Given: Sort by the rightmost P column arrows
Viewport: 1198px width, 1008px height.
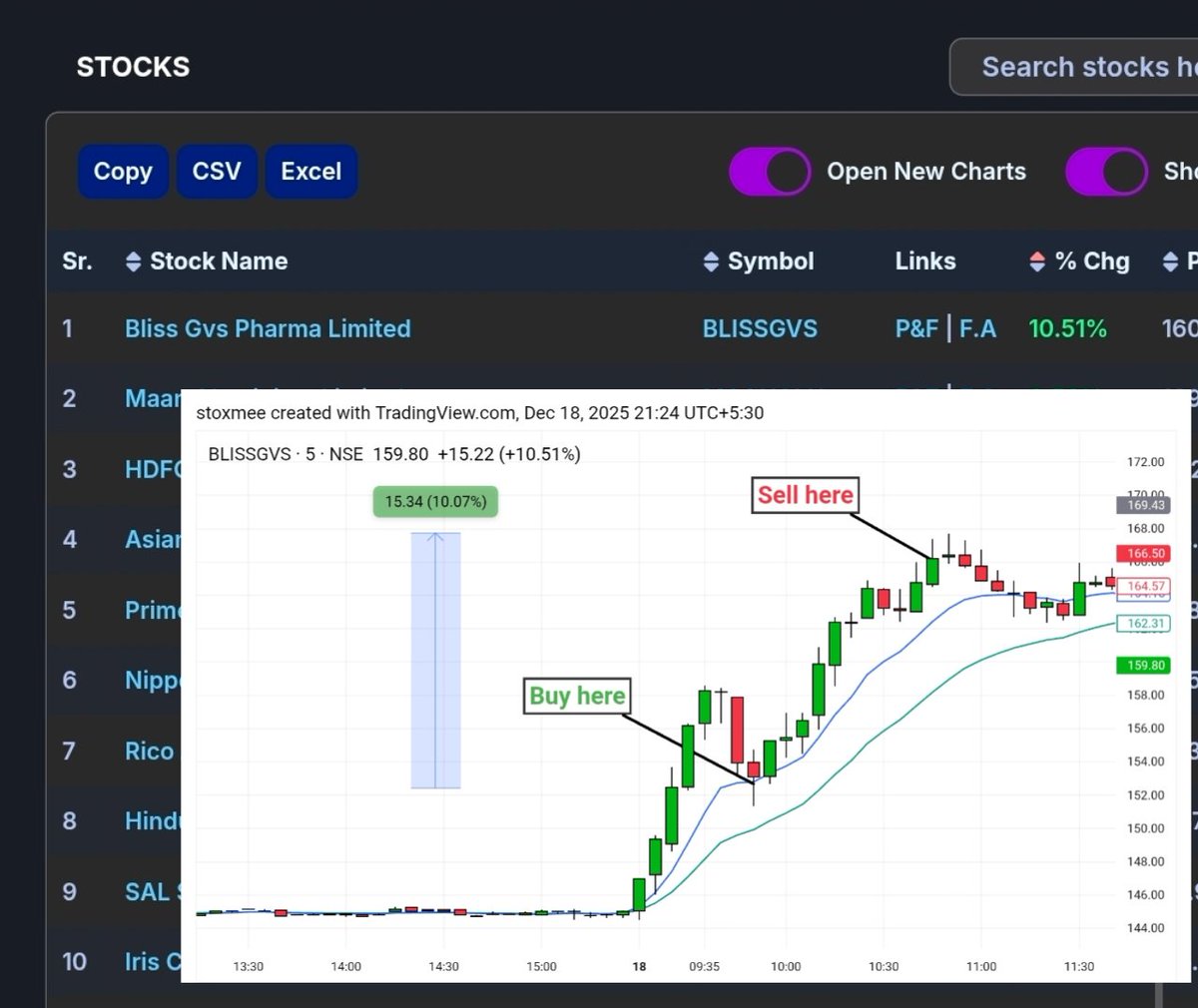Looking at the screenshot, I should (x=1170, y=261).
